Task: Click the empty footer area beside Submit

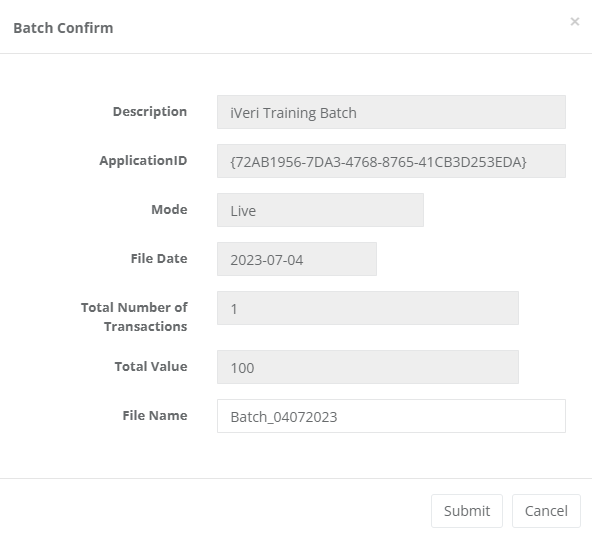Action: 215,511
